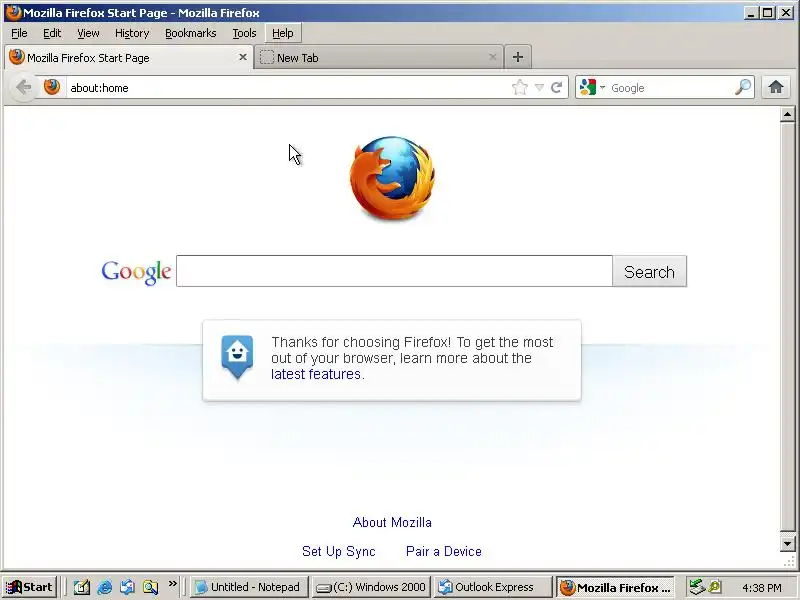The image size is (800, 600).
Task: Open the File menu
Action: pos(19,33)
